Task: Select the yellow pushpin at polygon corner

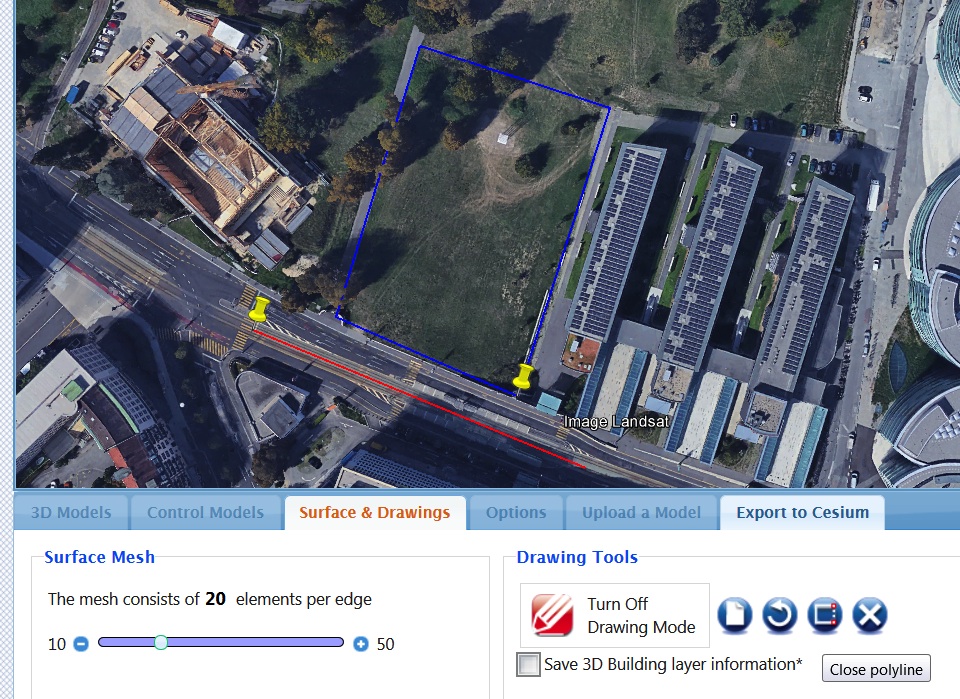Action: coord(522,377)
